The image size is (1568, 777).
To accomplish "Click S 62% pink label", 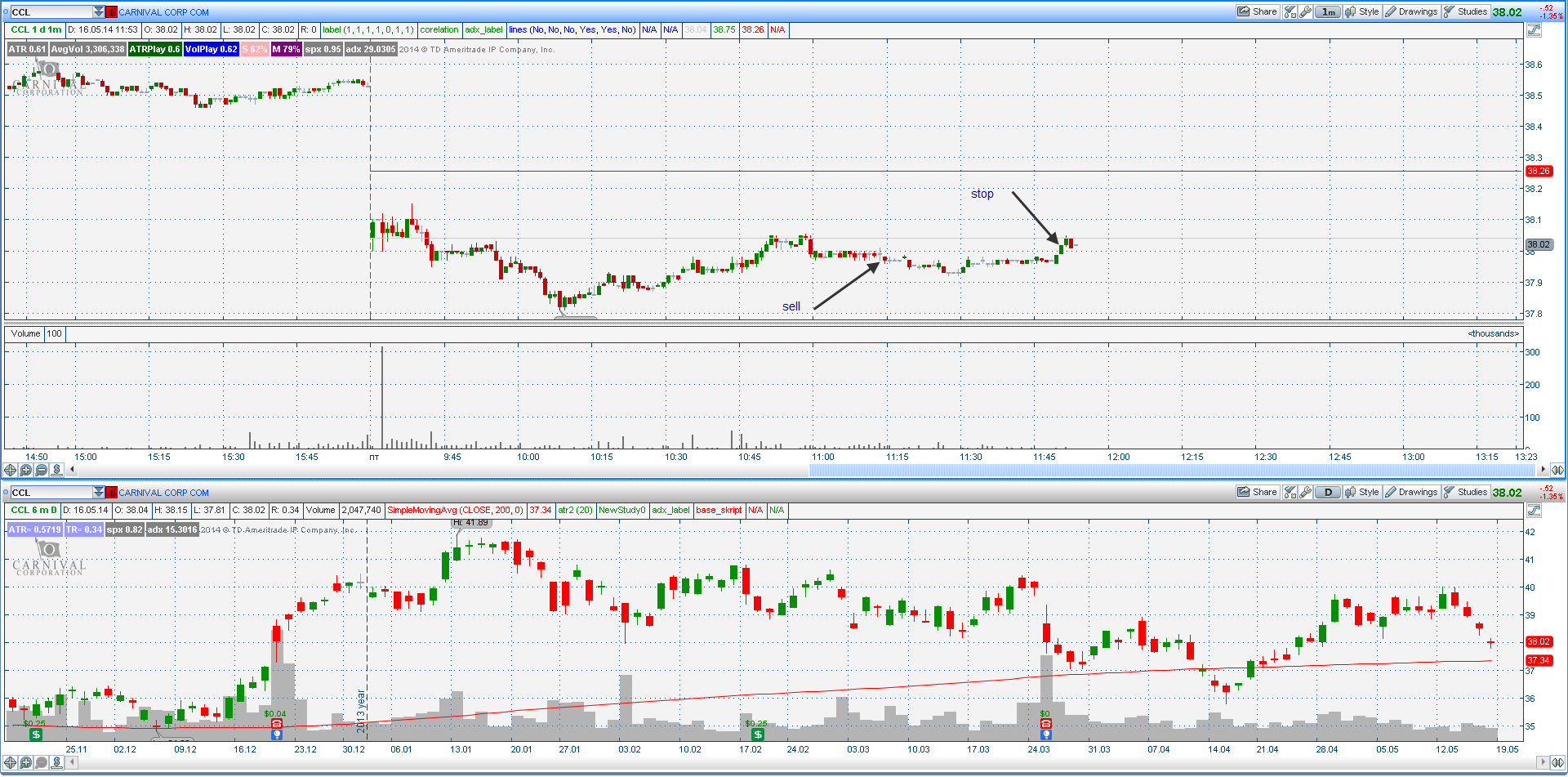I will pyautogui.click(x=254, y=49).
